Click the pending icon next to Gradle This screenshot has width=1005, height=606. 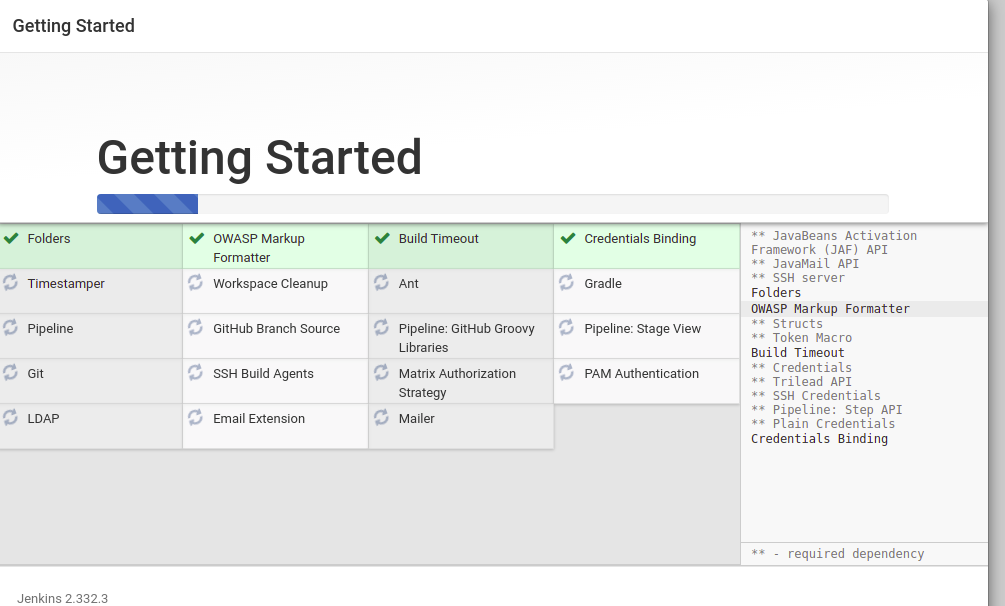(566, 282)
